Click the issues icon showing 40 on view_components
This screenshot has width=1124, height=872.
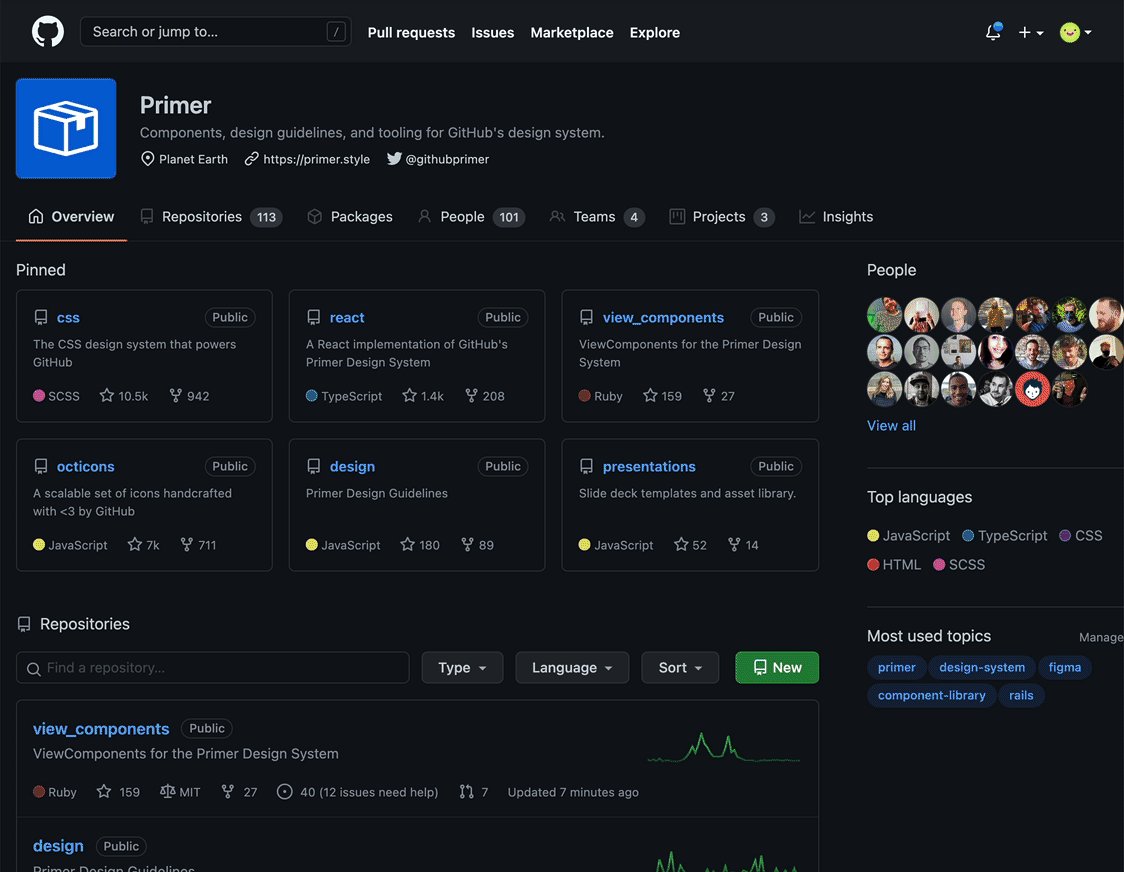285,791
